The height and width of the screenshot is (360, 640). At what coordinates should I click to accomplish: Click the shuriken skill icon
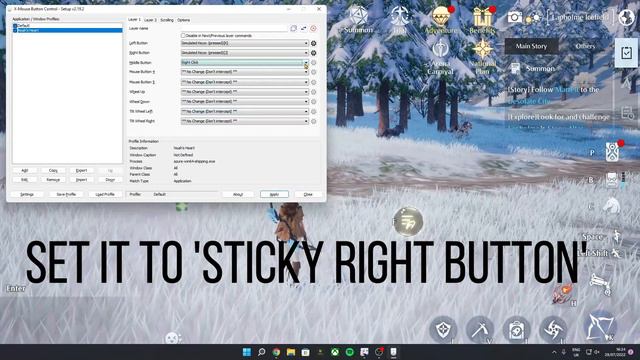[x=553, y=329]
